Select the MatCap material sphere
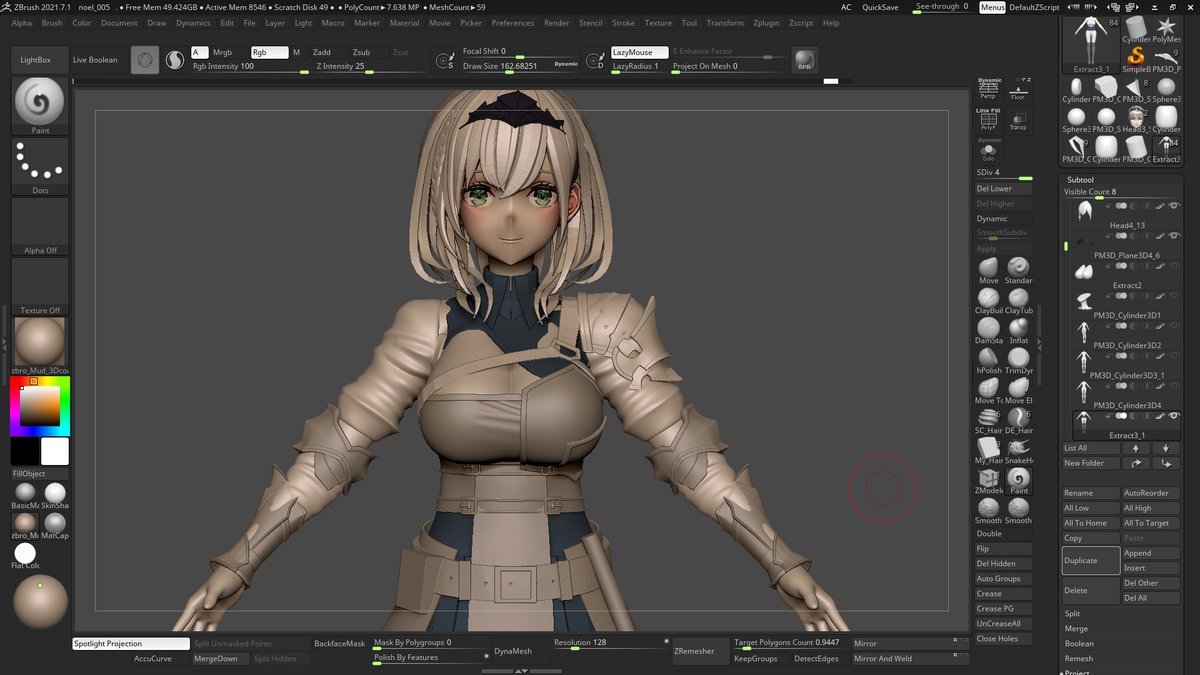 point(55,525)
